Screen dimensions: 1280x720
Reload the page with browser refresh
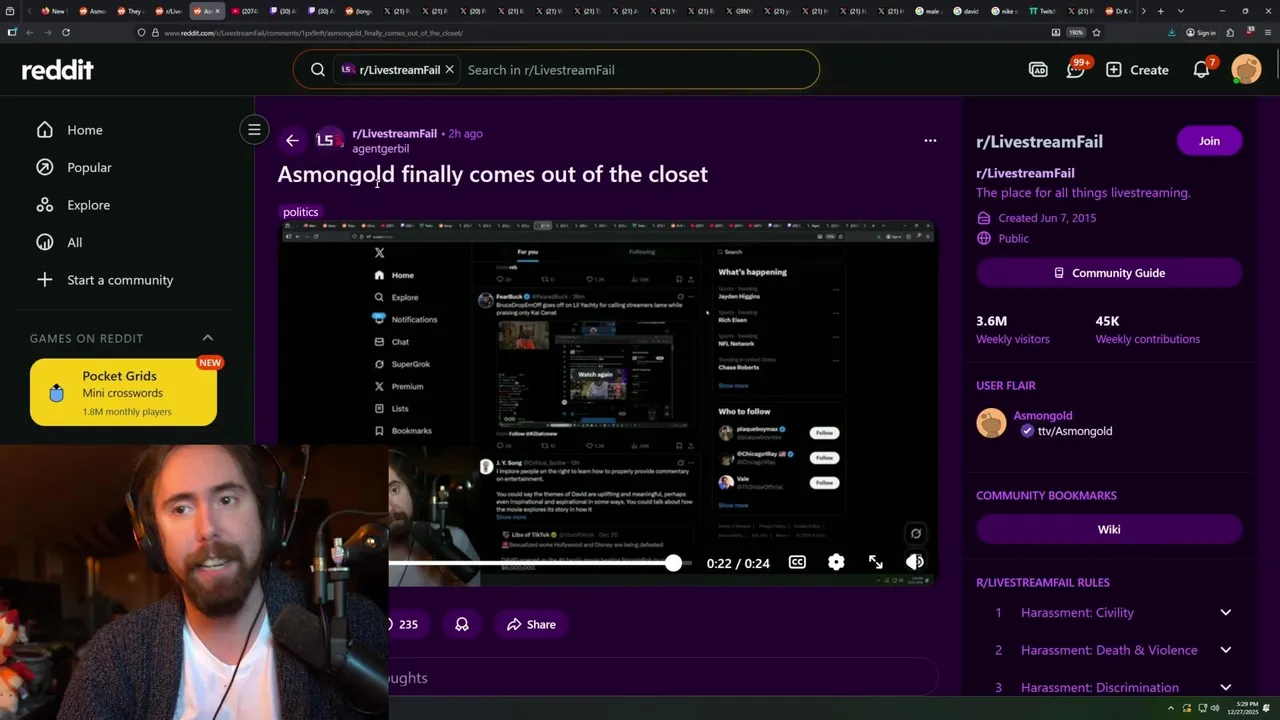tap(66, 32)
